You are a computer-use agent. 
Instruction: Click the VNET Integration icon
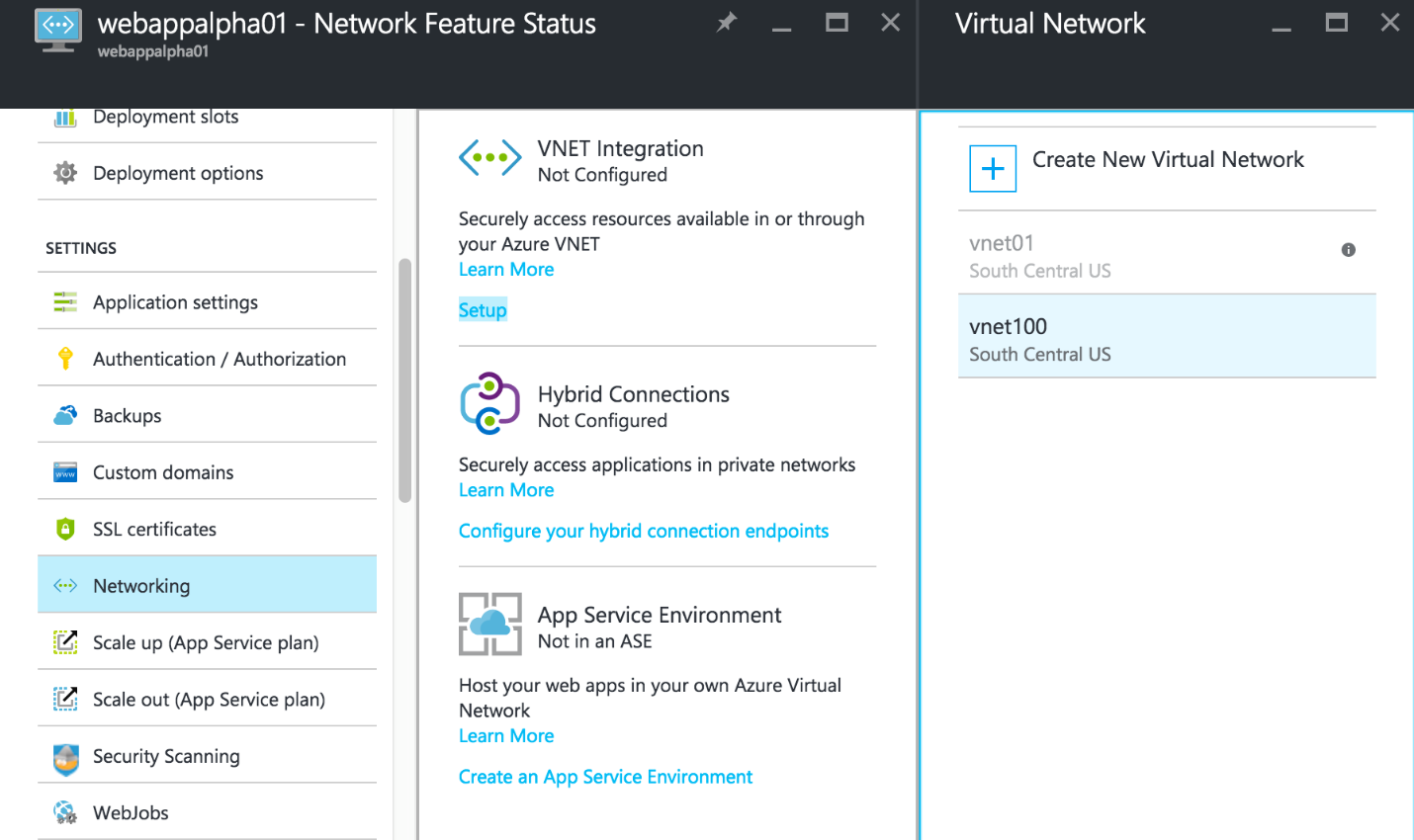coord(489,158)
